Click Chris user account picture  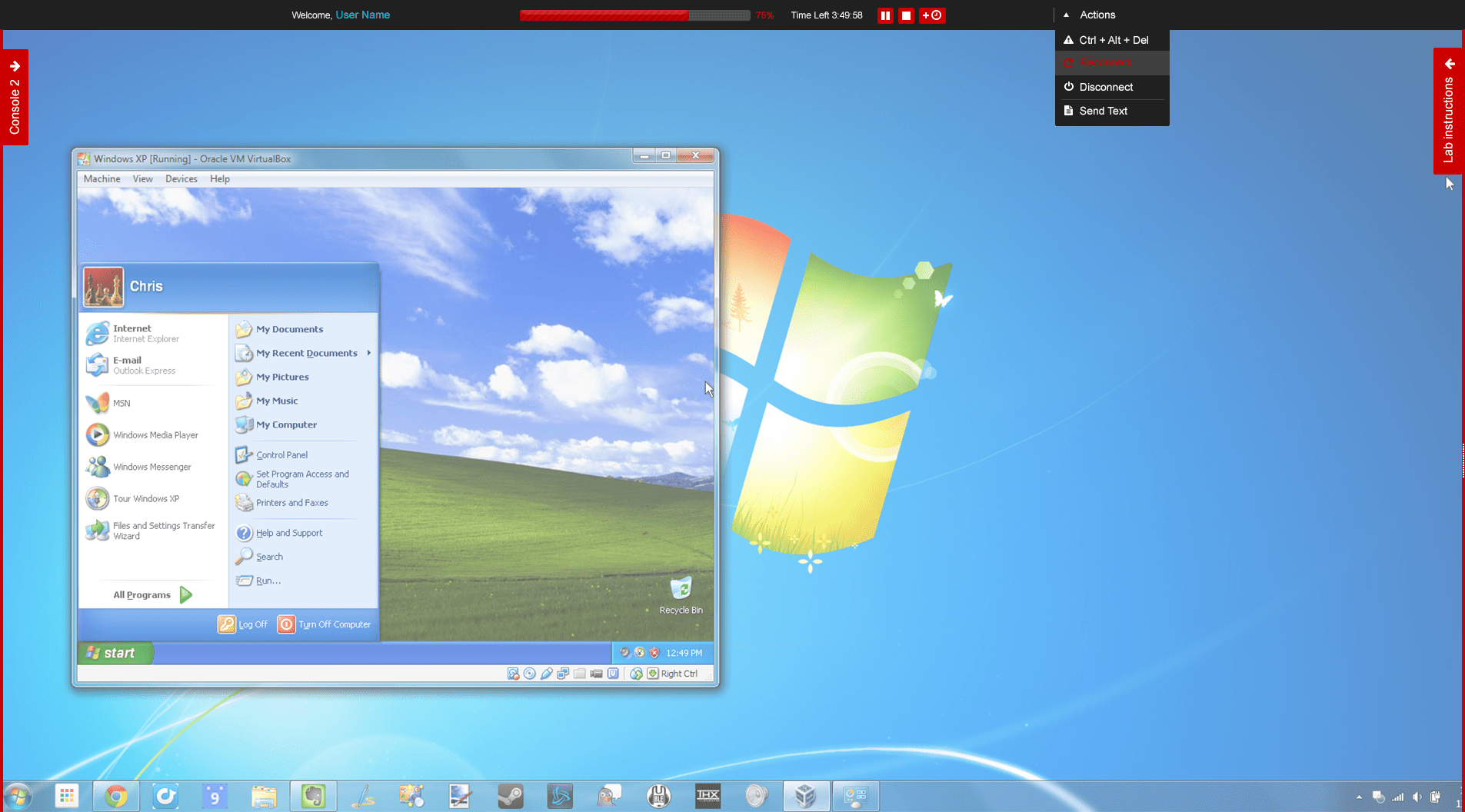point(103,287)
